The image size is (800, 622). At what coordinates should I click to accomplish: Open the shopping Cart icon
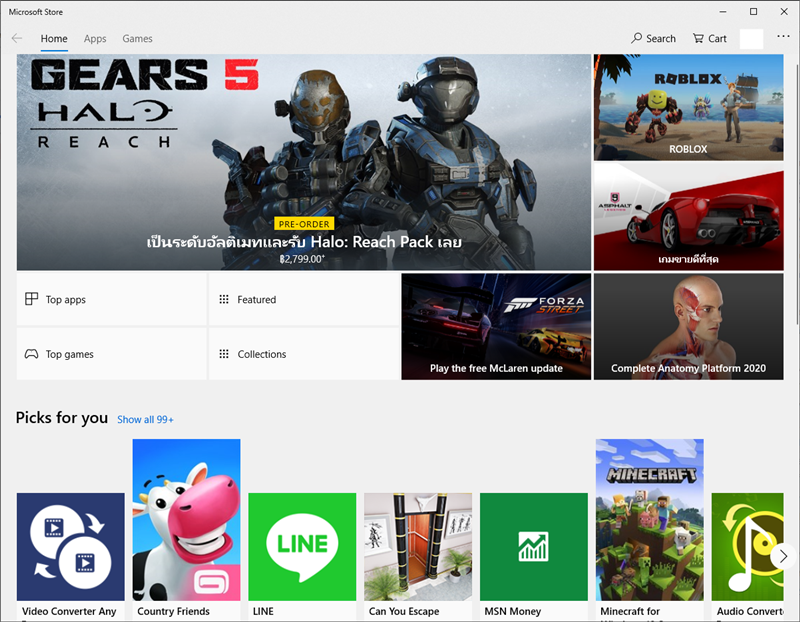point(698,38)
